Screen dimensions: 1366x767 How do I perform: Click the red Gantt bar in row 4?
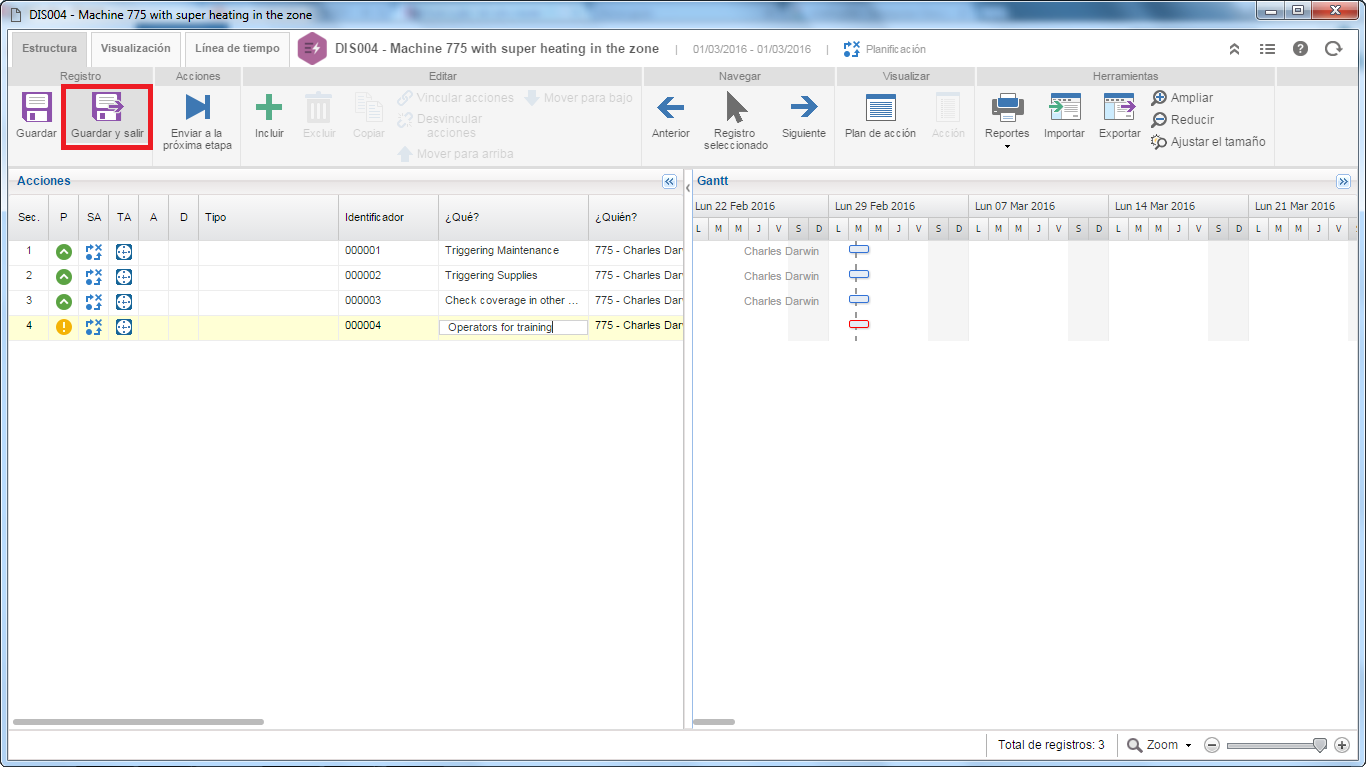pyautogui.click(x=859, y=324)
